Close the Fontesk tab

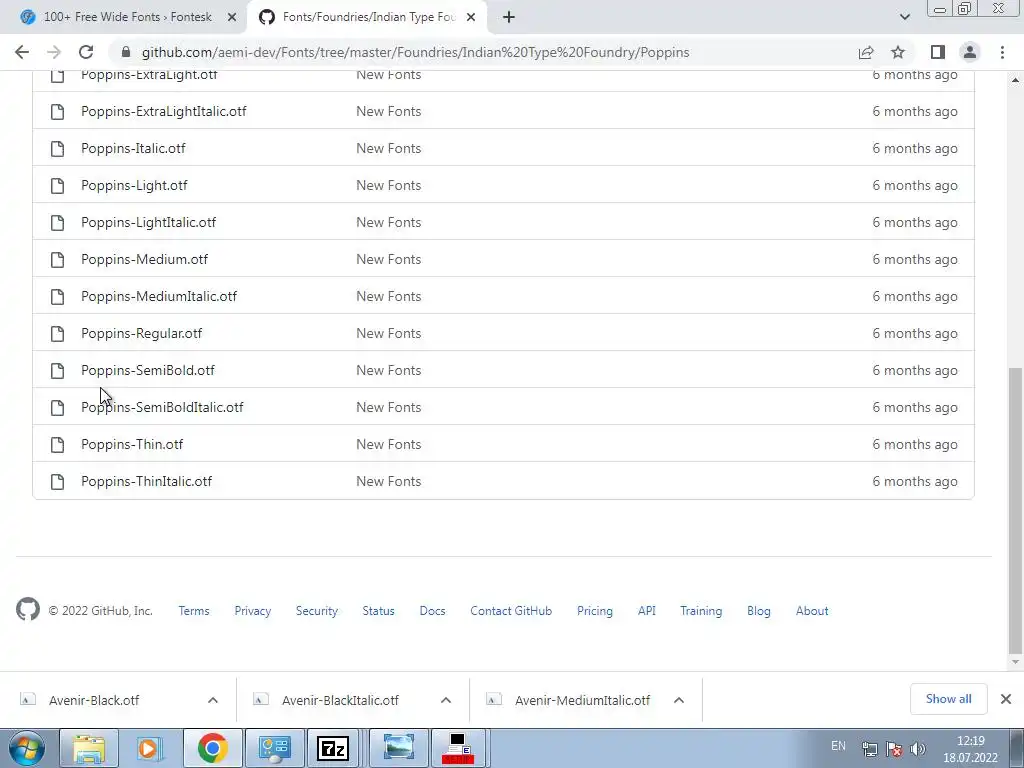coord(232,18)
